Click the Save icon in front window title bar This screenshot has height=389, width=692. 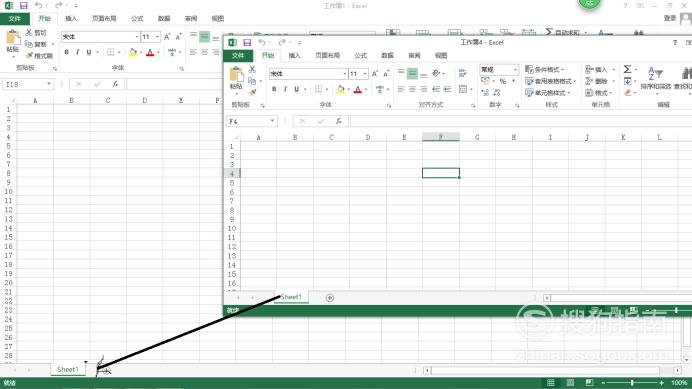point(247,43)
